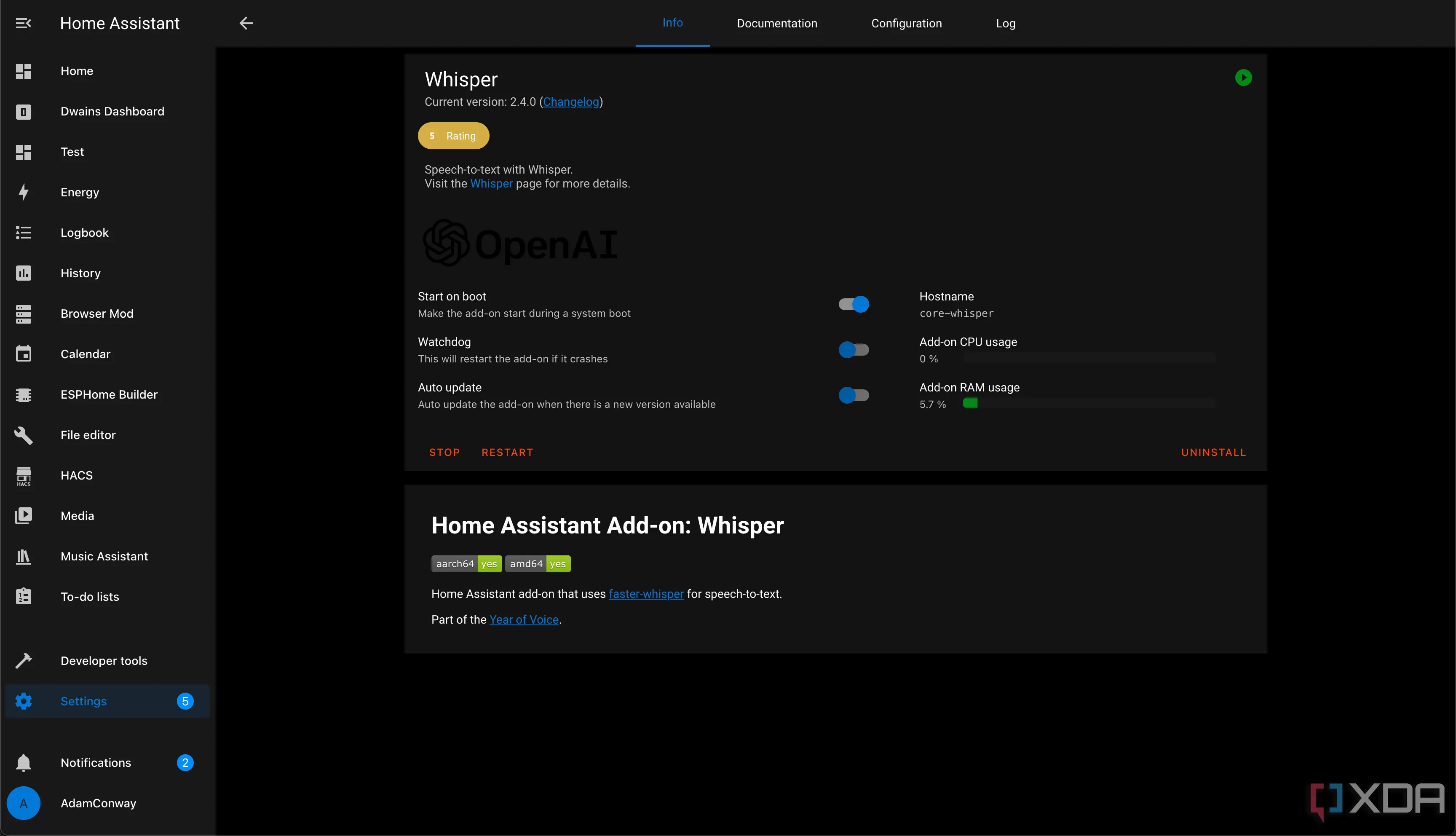
Task: Click the Logbook list icon
Action: (24, 233)
